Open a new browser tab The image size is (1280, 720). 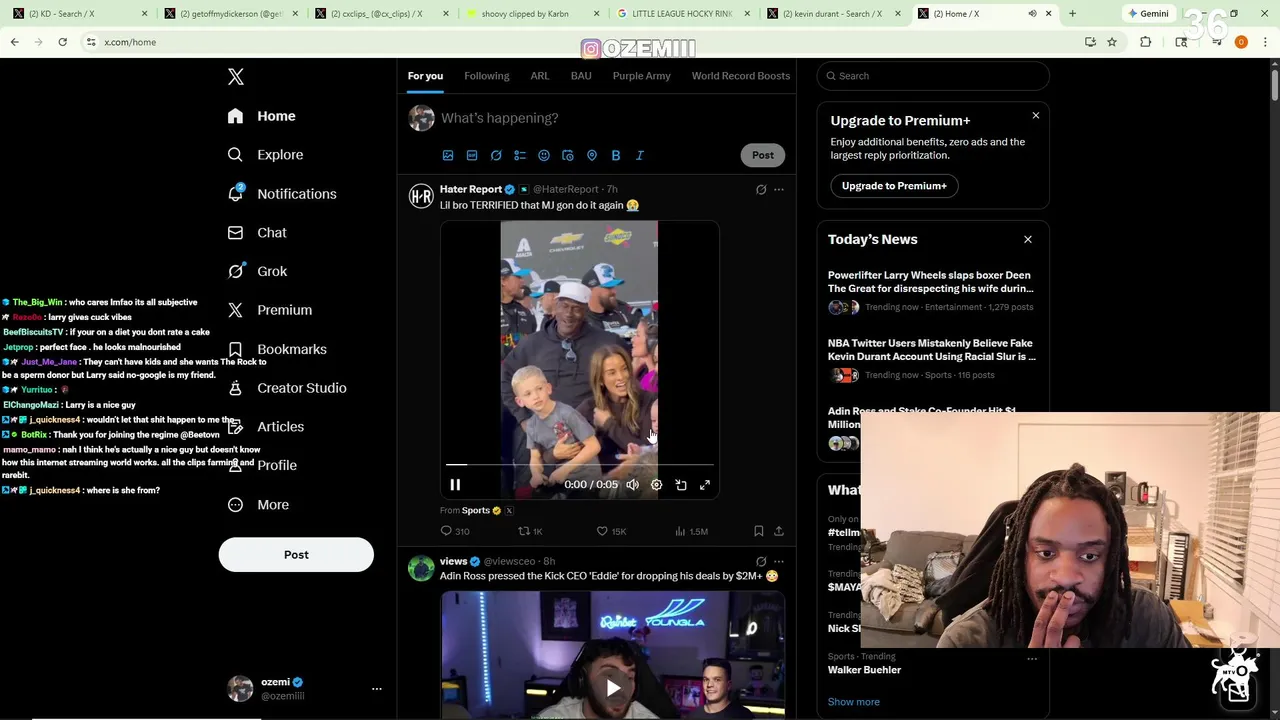(1072, 14)
